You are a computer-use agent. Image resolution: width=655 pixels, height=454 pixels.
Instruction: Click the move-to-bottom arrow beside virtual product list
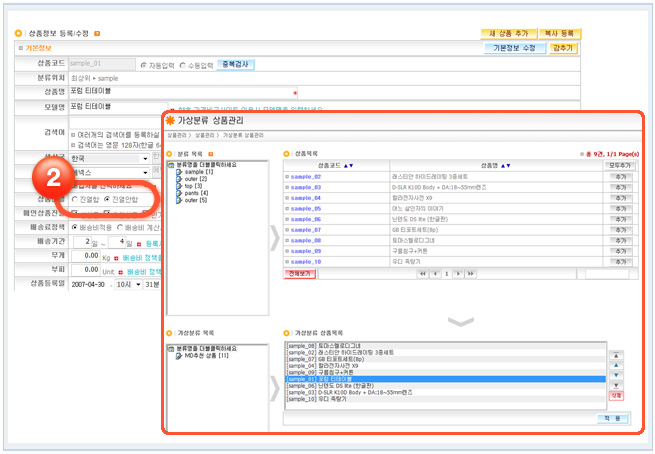click(615, 384)
